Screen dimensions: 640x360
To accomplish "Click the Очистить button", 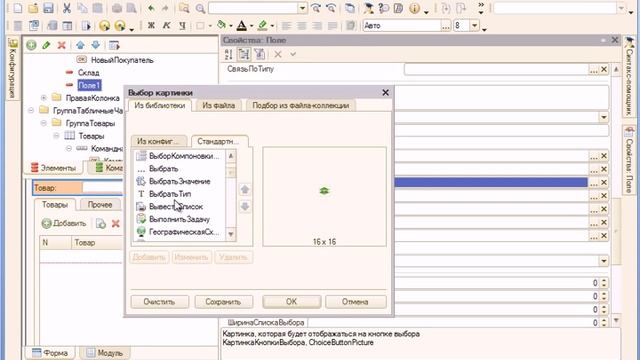I will (x=159, y=302).
